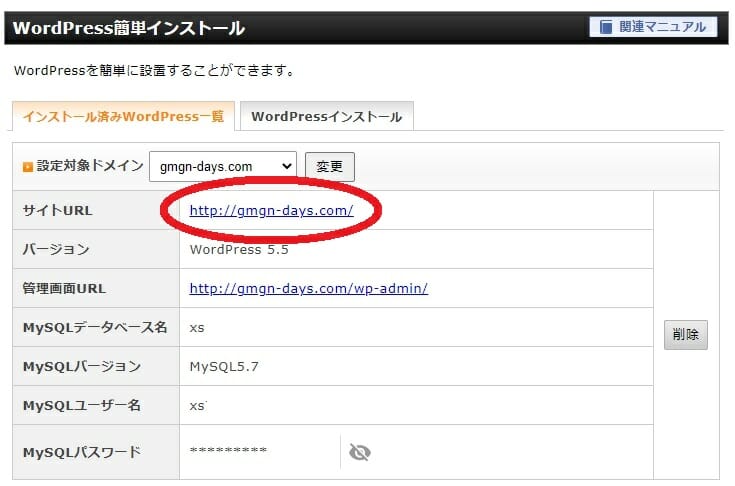
Task: Click the orange icon beside 設定対象ドメイン
Action: point(28,166)
